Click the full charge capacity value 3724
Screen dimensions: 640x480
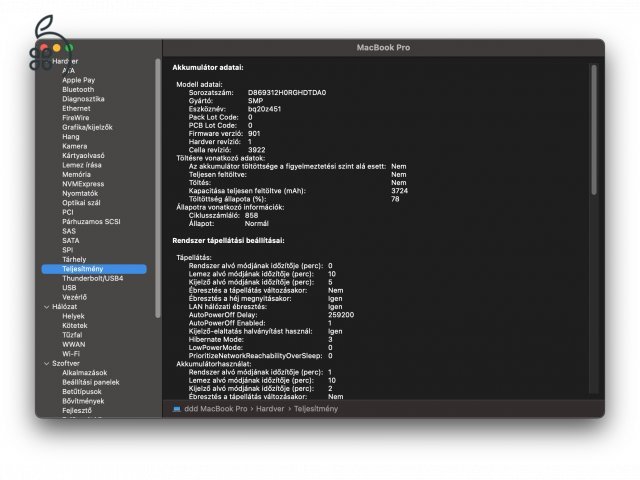tap(399, 191)
